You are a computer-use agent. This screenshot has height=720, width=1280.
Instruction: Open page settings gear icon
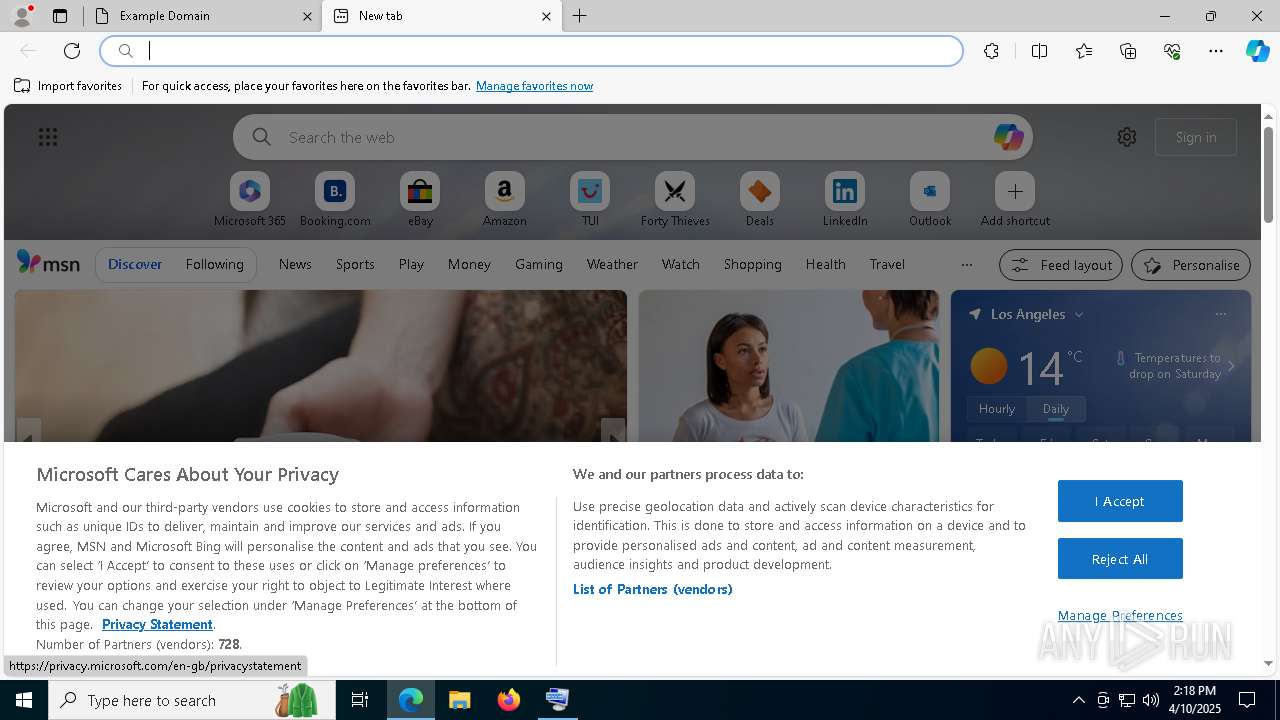[1127, 137]
